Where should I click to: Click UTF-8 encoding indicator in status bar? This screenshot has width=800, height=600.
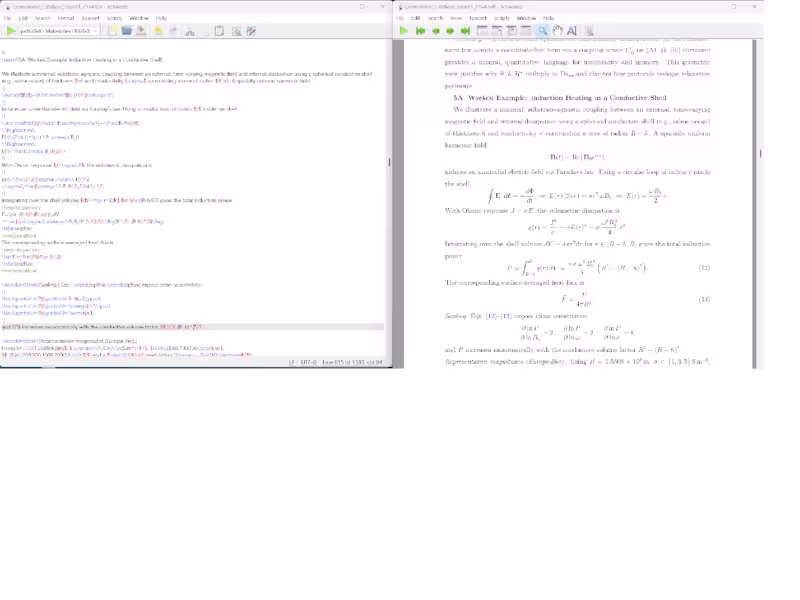(308, 362)
